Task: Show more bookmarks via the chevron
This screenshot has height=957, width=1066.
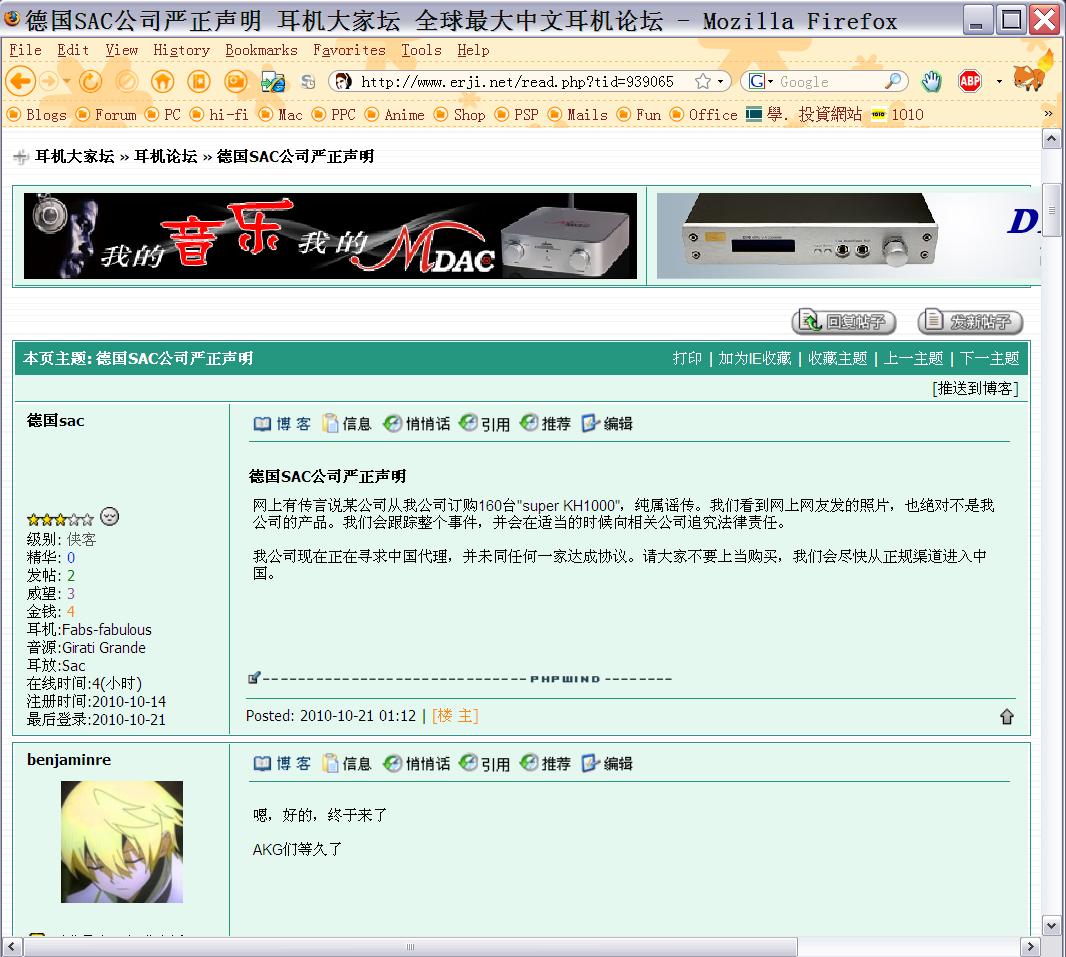Action: click(1048, 114)
